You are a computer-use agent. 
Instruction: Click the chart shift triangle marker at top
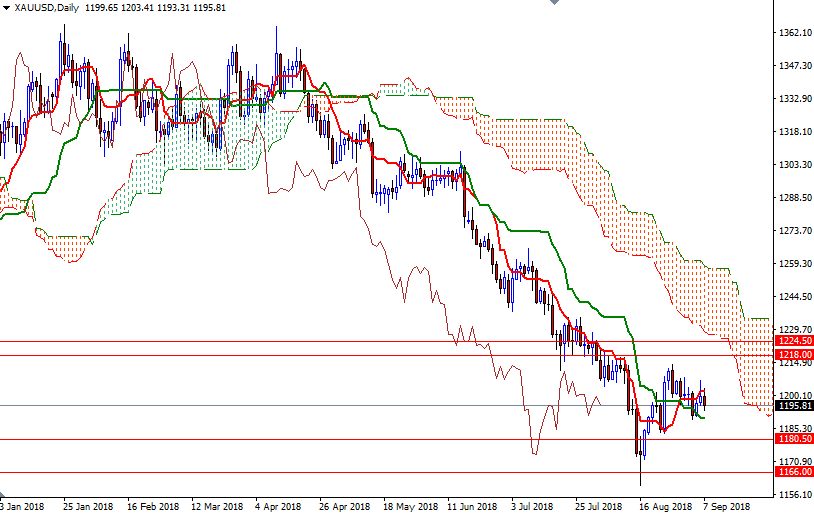[x=550, y=4]
